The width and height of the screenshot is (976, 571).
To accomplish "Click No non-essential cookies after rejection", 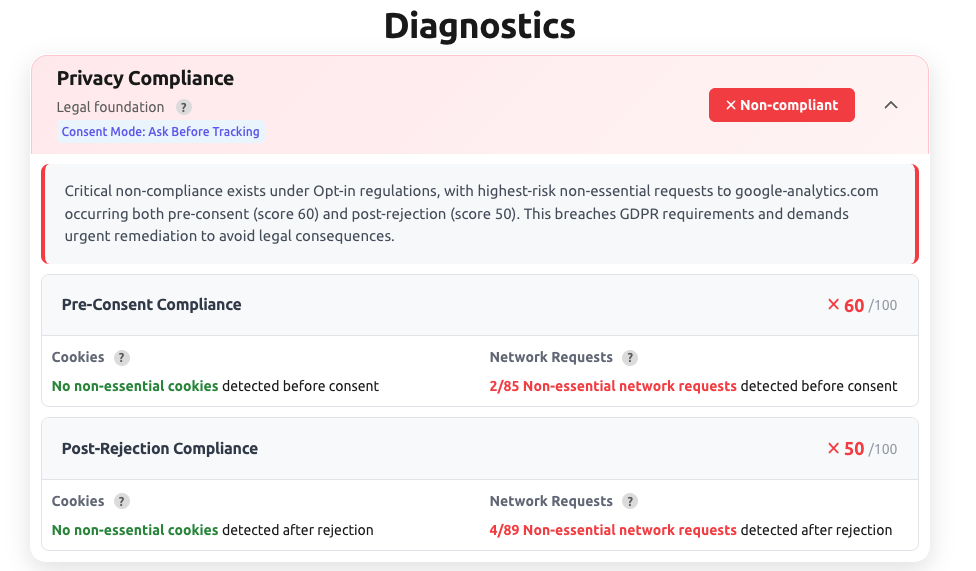I will point(135,530).
